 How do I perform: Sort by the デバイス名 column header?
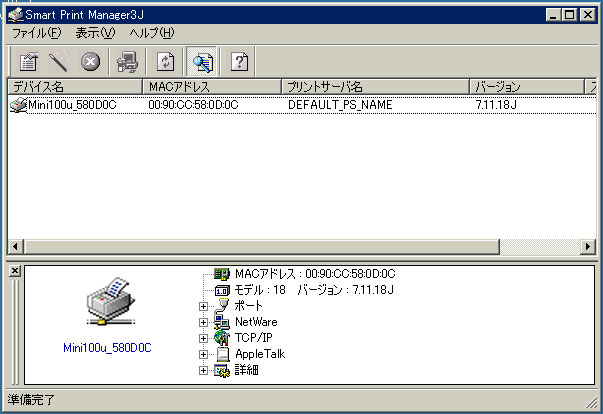[x=75, y=87]
